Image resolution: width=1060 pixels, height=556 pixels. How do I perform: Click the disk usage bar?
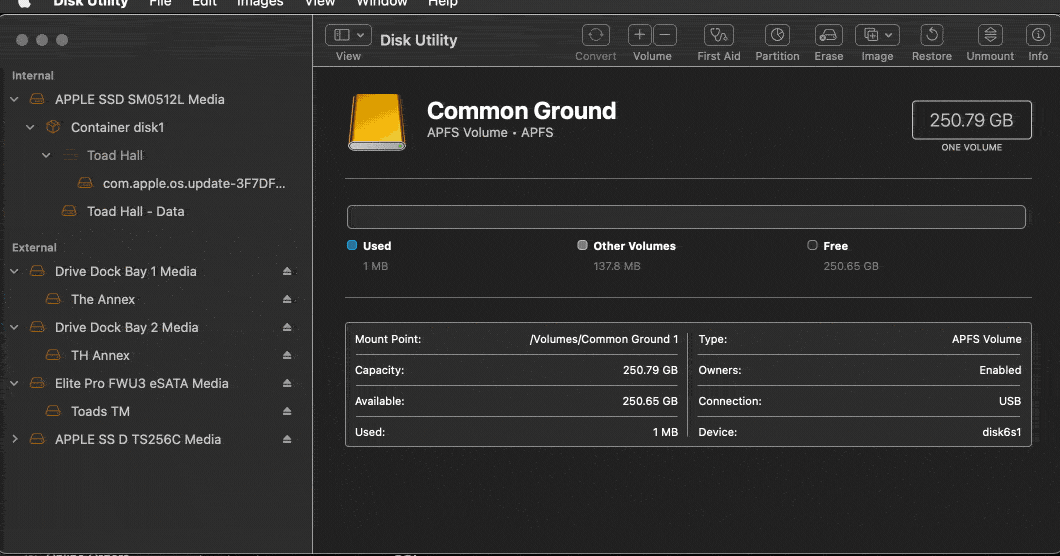(x=686, y=217)
